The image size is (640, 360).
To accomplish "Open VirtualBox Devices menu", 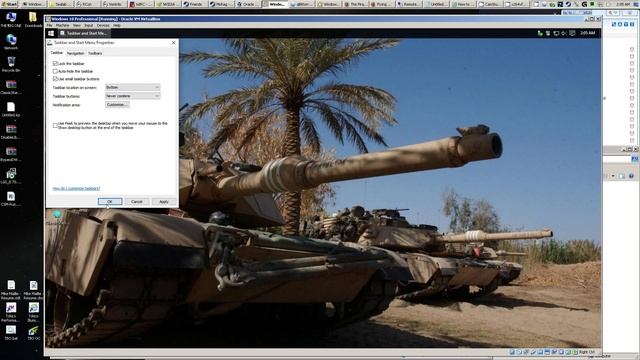I will click(x=103, y=25).
